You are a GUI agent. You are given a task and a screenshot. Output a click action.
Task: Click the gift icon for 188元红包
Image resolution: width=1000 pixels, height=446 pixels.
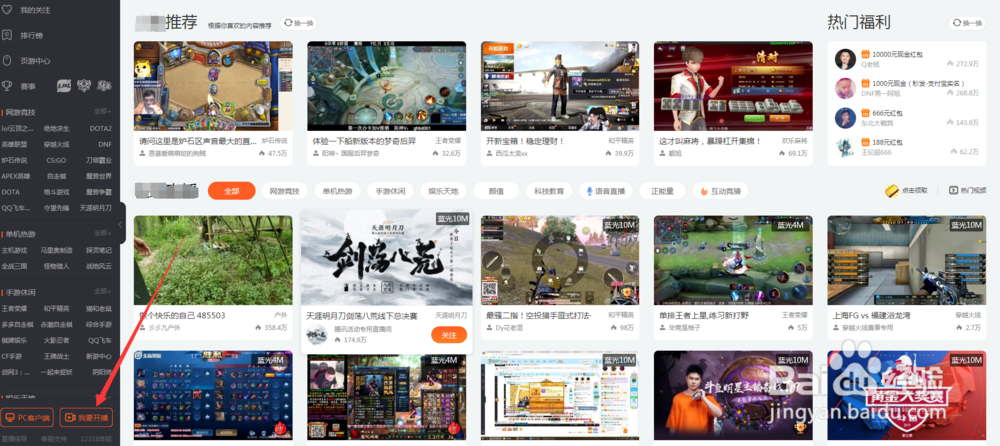click(865, 142)
